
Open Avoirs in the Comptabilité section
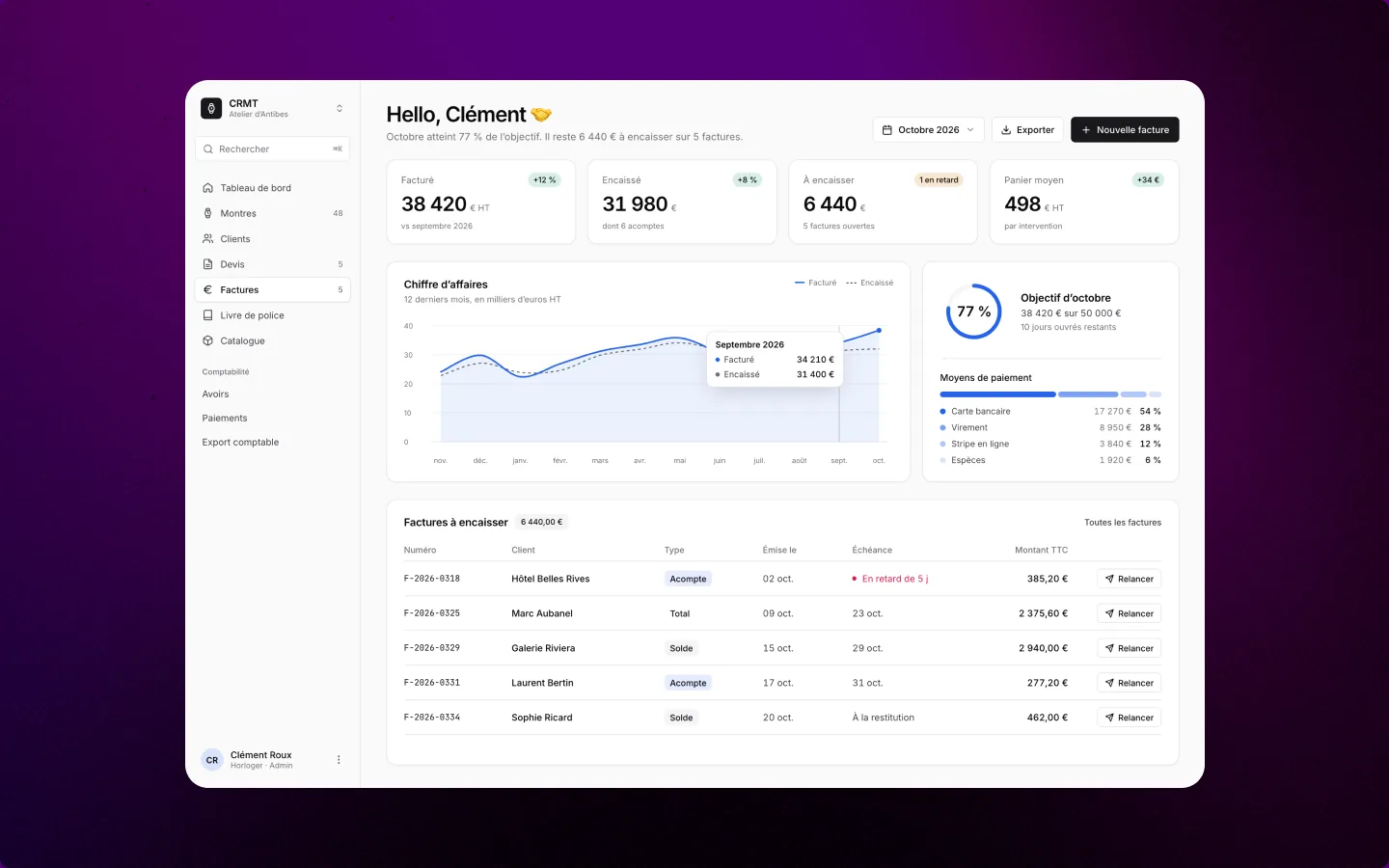pyautogui.click(x=216, y=394)
